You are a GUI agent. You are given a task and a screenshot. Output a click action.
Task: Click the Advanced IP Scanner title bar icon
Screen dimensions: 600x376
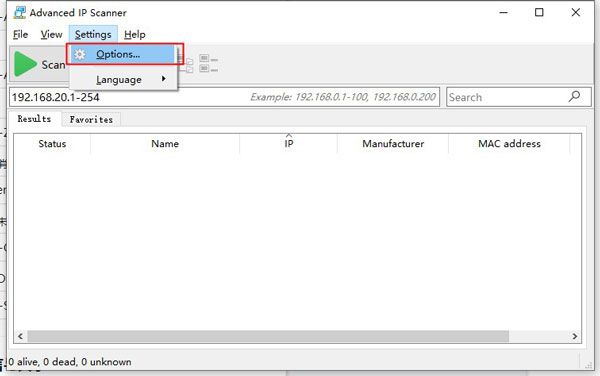click(x=20, y=13)
